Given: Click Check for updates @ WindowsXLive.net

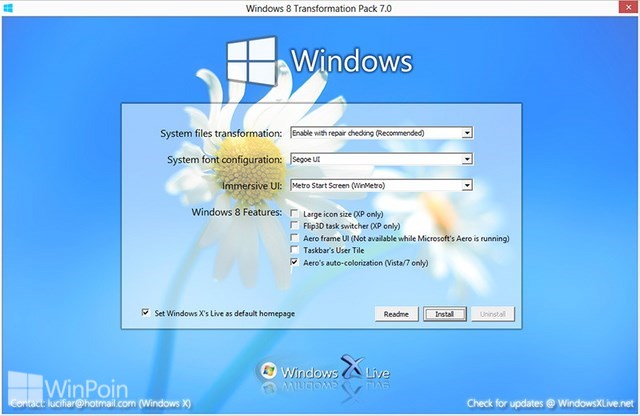Looking at the screenshot, I should pos(550,403).
